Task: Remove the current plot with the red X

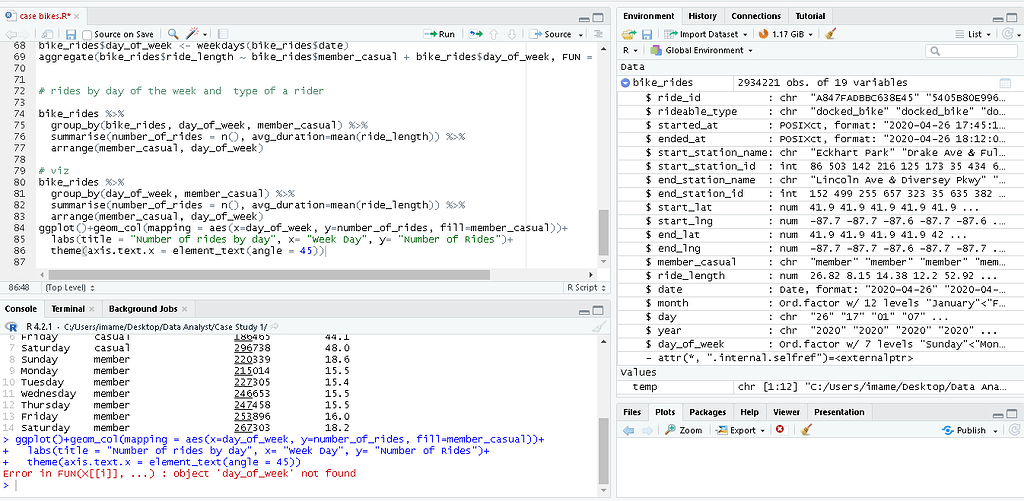Action: [x=779, y=430]
